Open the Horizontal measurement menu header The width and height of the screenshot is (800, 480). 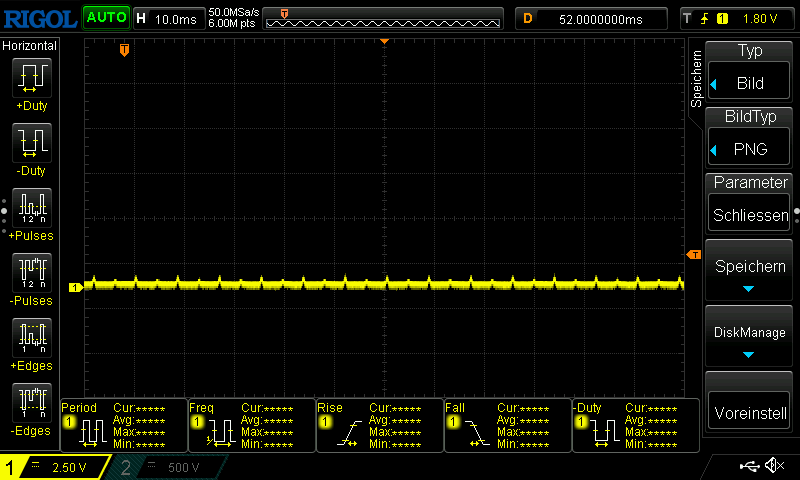click(x=30, y=46)
